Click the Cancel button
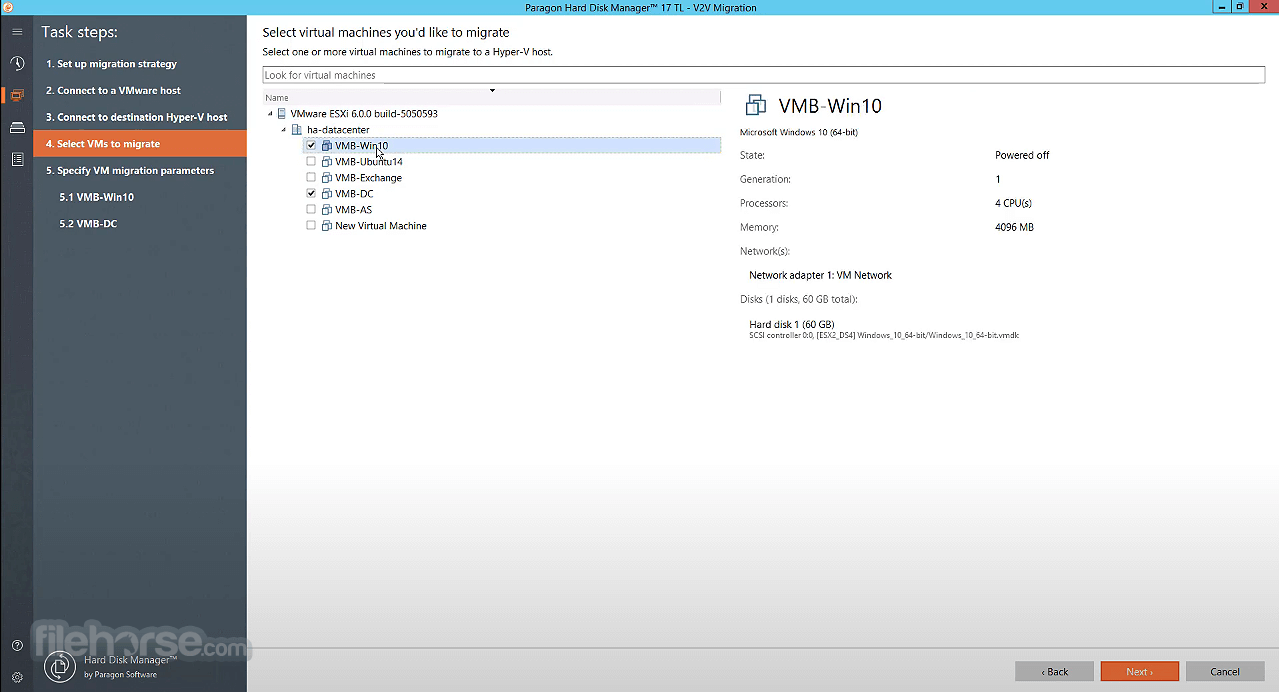The width and height of the screenshot is (1279, 692). (1225, 672)
